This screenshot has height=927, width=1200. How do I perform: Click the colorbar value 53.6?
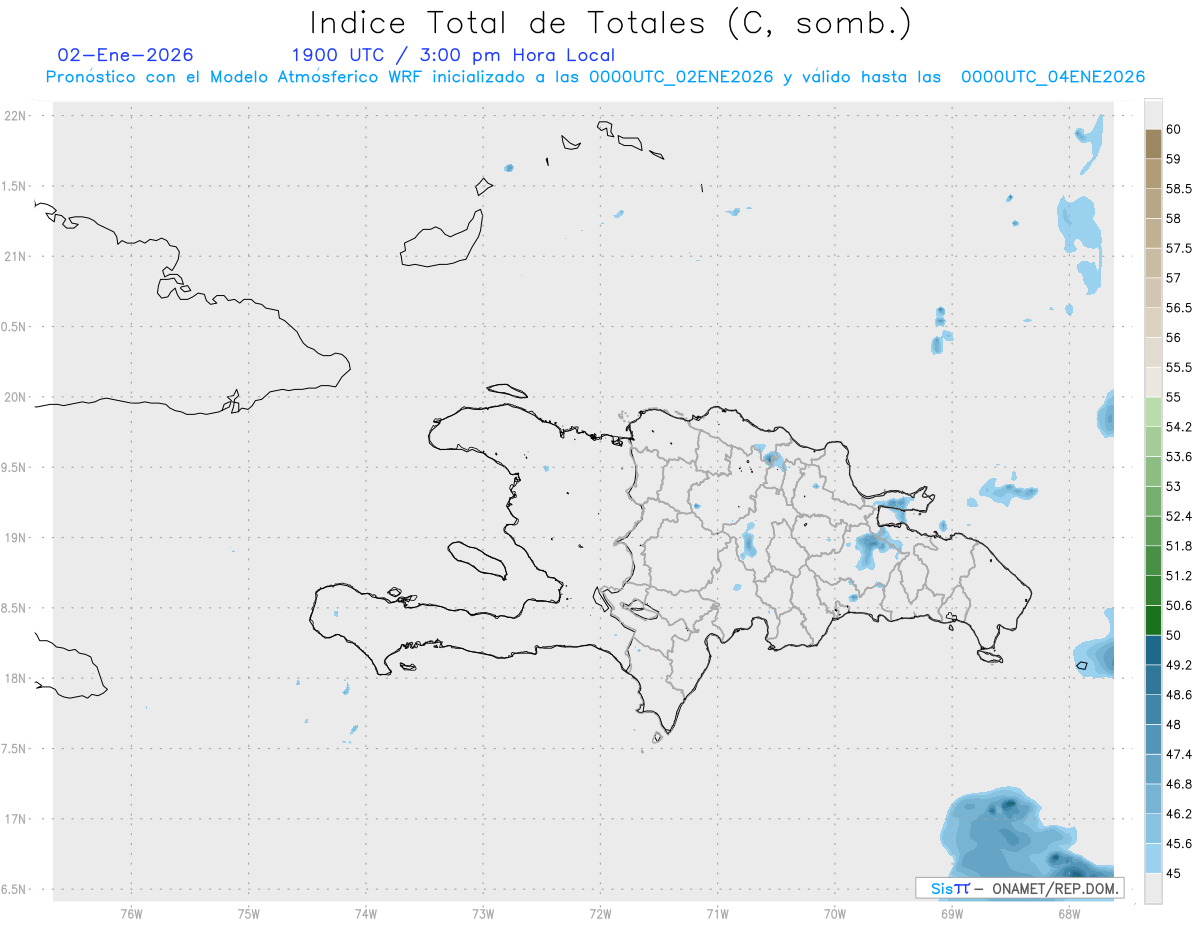tap(1178, 457)
